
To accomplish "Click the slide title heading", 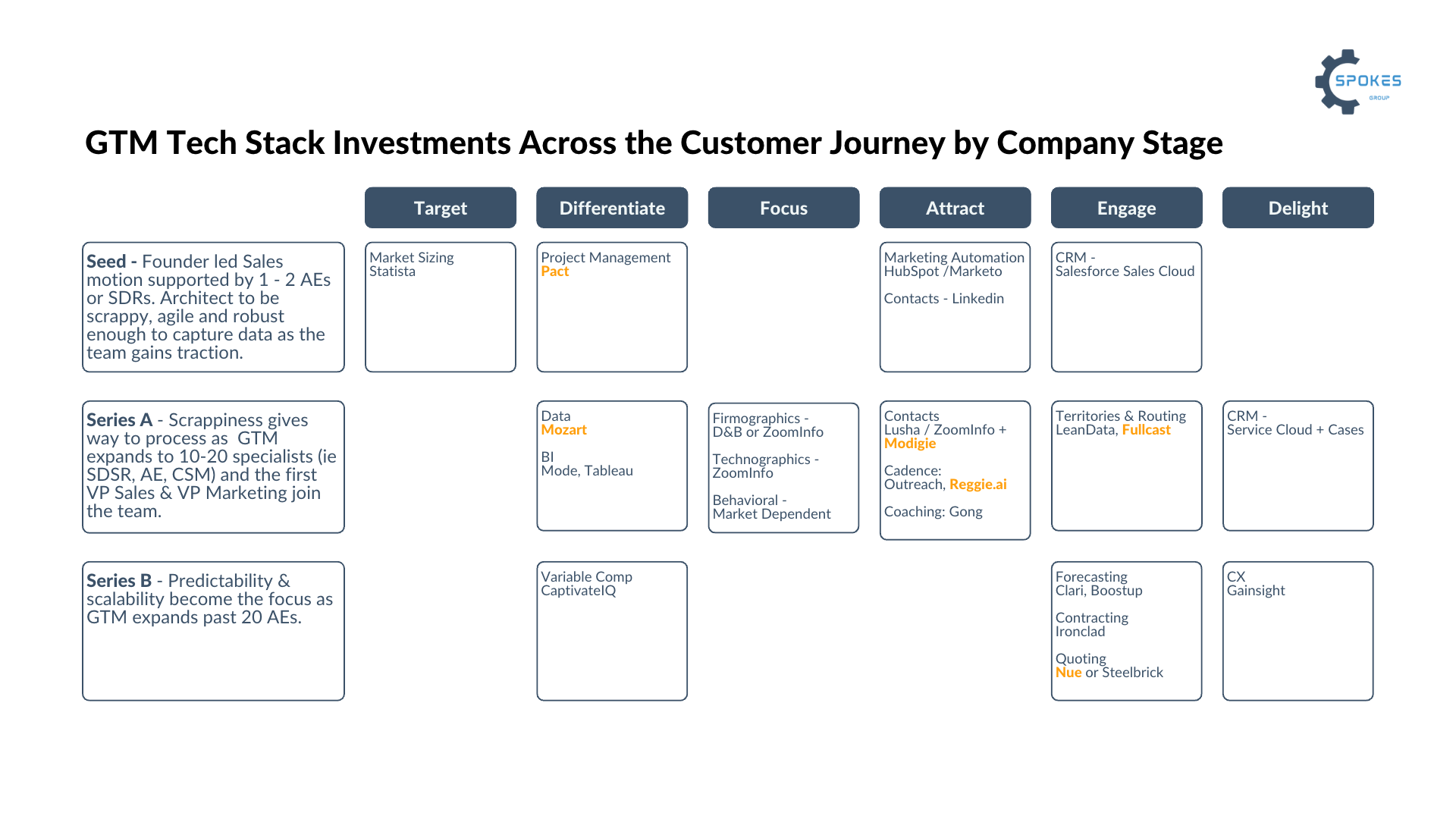I will click(653, 143).
